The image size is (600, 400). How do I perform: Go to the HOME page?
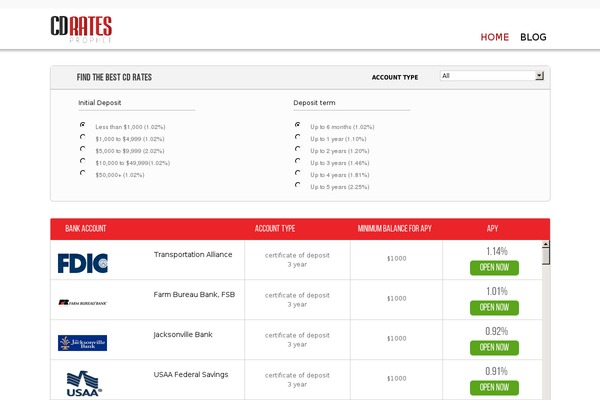pyautogui.click(x=495, y=37)
